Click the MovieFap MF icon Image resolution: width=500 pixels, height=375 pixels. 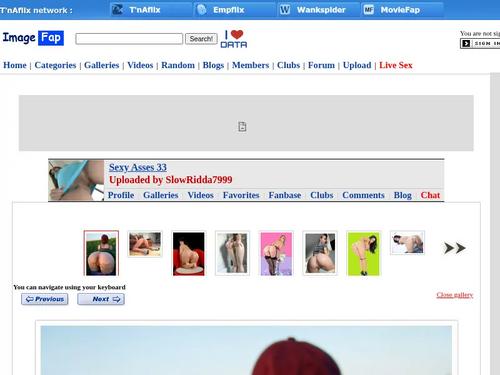tap(368, 10)
